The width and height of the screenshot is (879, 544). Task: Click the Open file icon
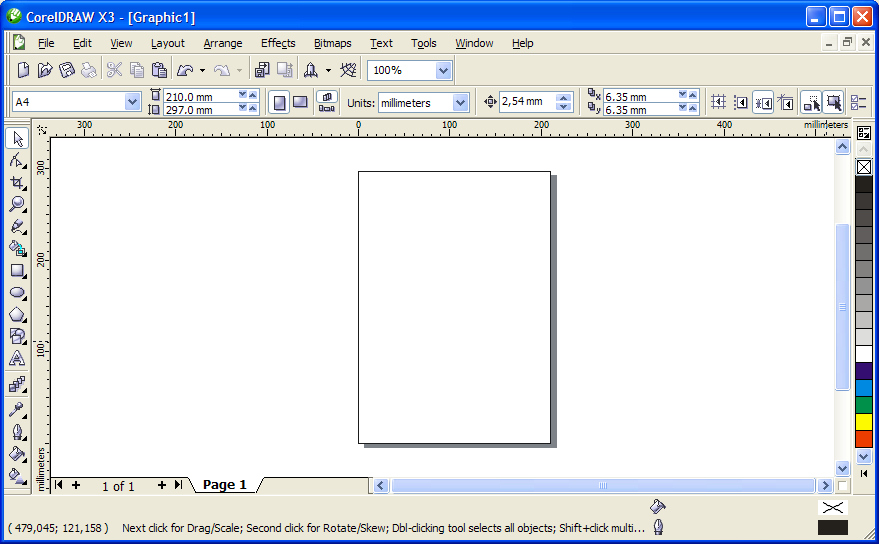click(45, 70)
